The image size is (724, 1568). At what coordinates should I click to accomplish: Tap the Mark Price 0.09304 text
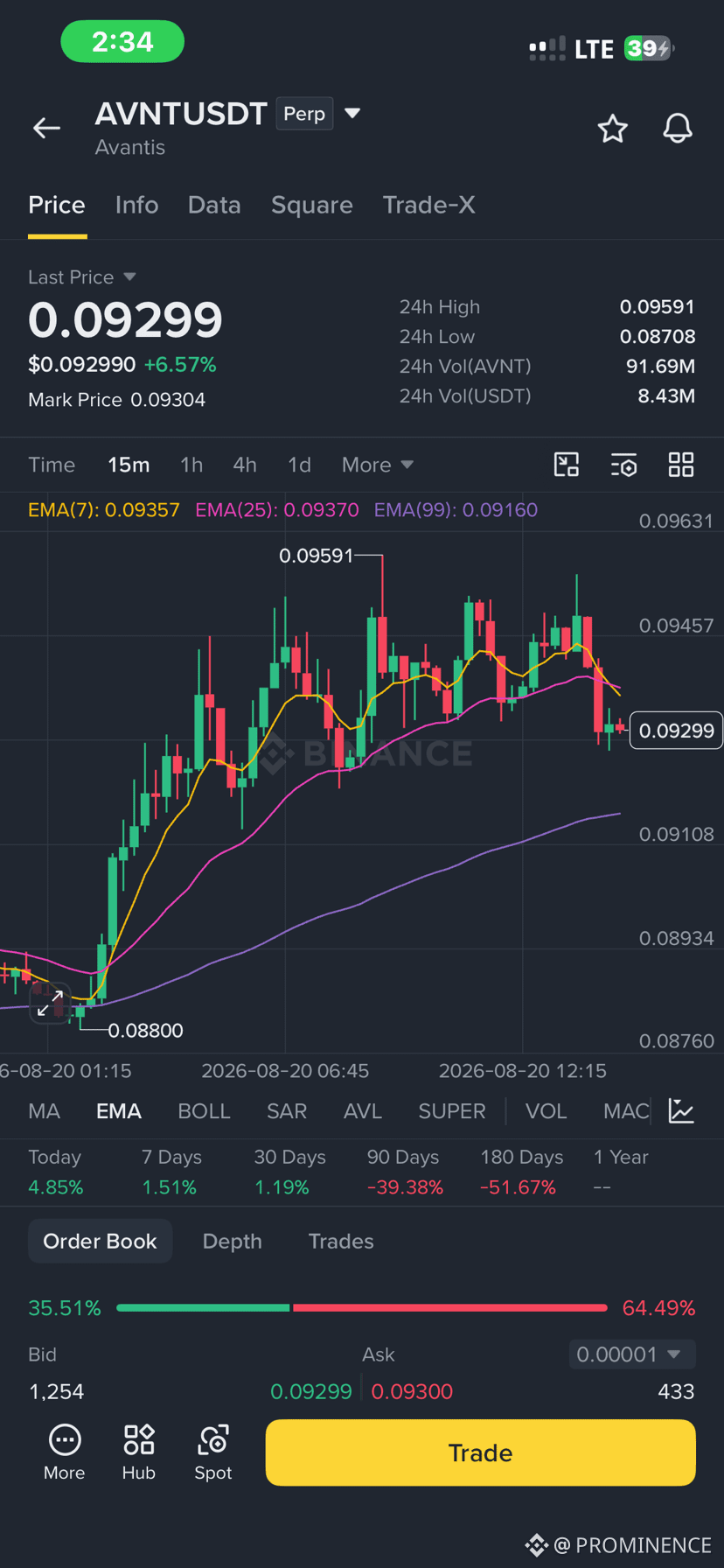click(117, 400)
